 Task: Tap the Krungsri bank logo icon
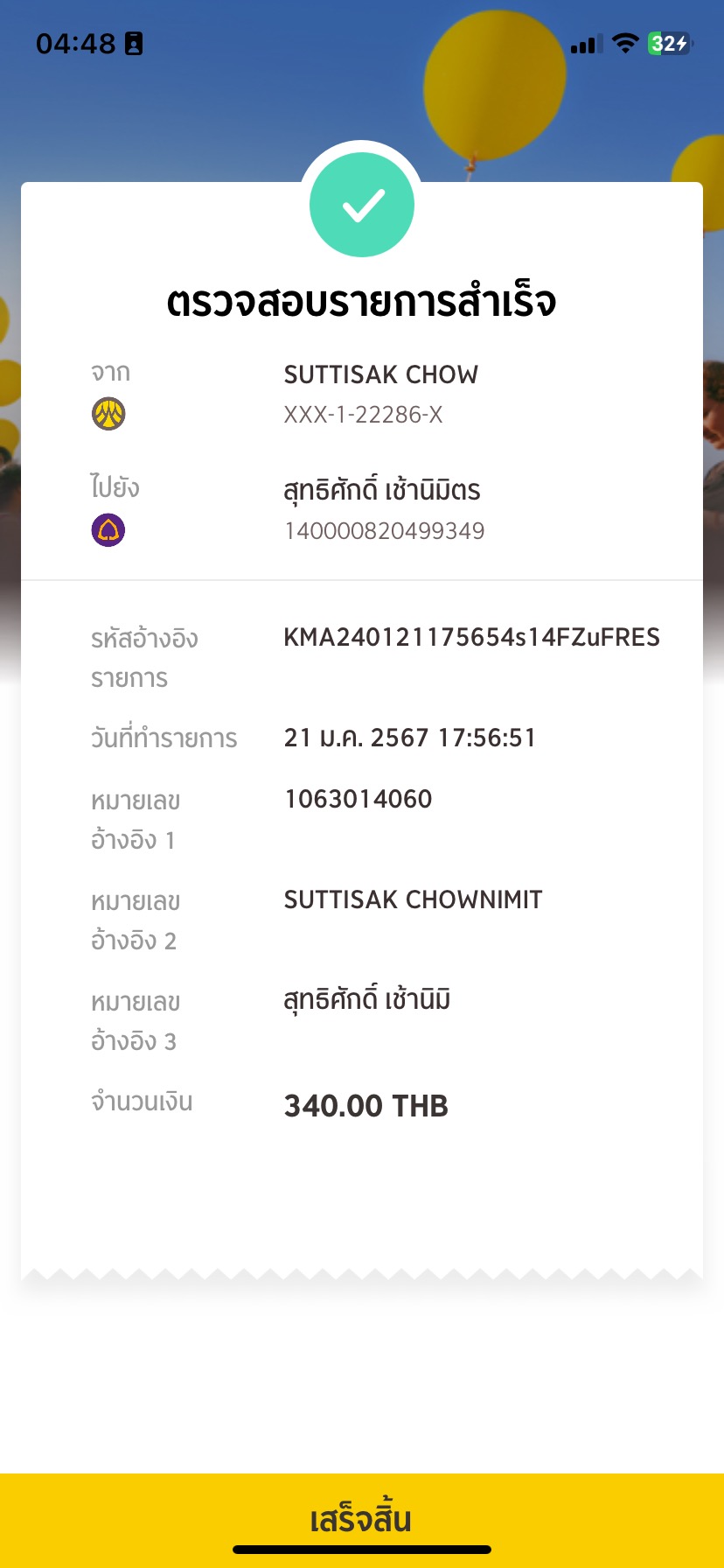108,413
